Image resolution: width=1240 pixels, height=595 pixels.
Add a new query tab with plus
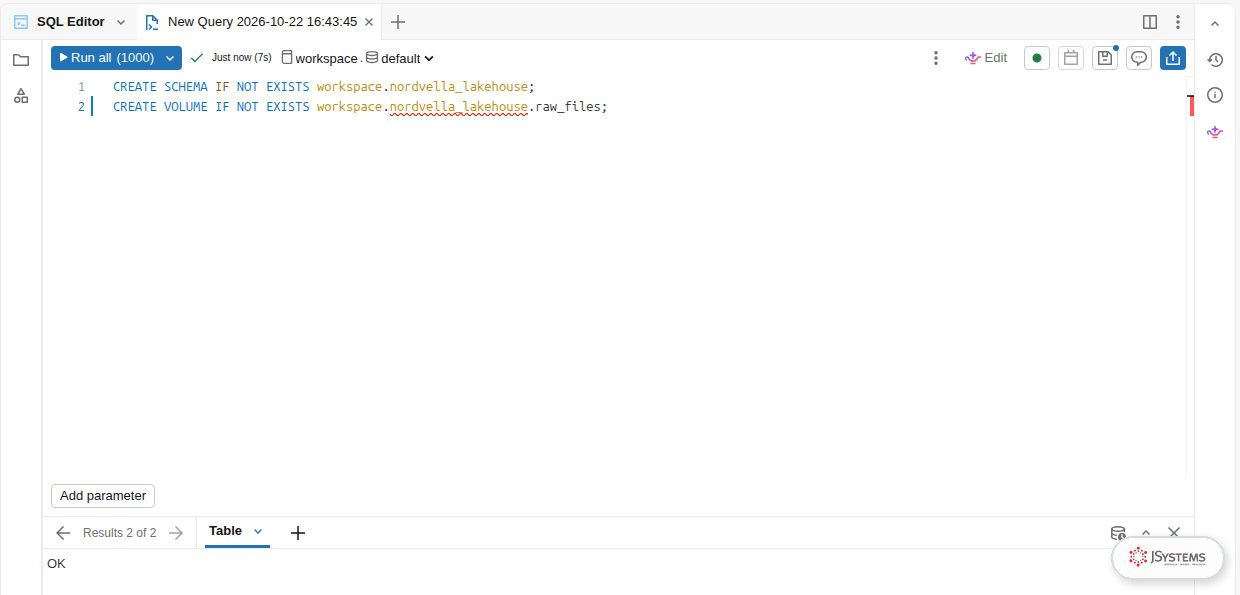point(398,22)
